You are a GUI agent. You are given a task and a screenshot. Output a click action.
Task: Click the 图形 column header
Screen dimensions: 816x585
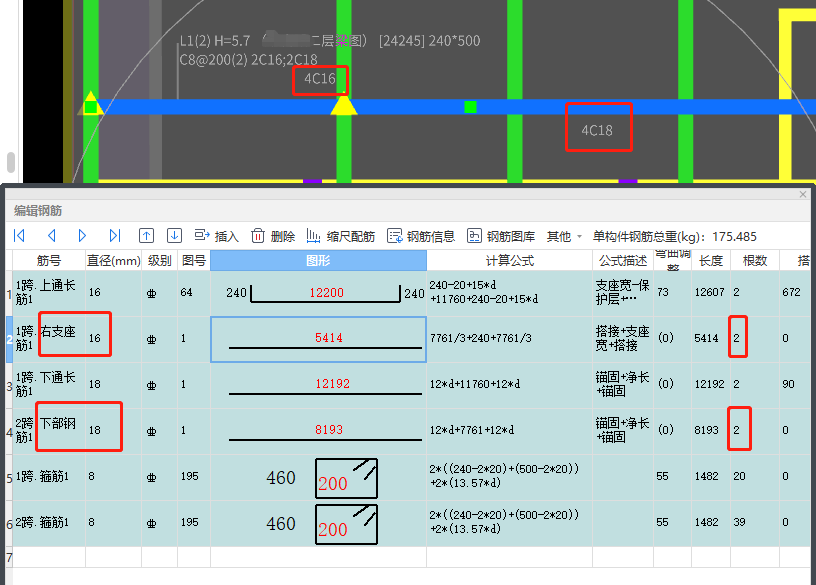tap(318, 260)
